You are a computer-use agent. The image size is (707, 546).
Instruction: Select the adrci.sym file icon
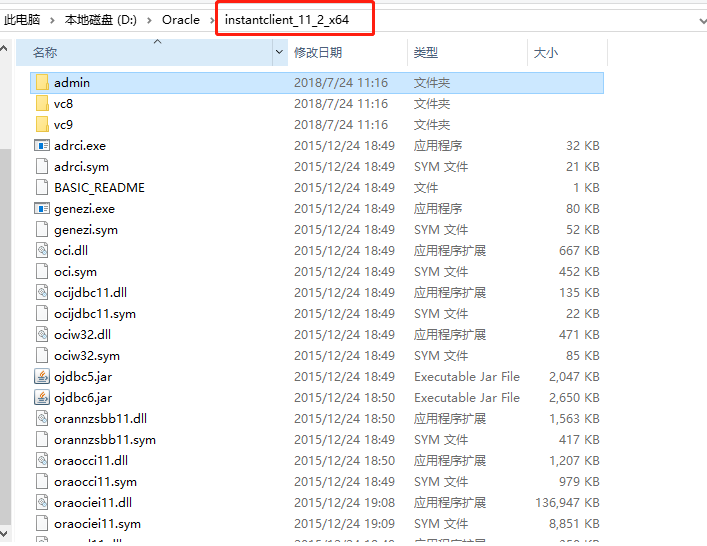42,167
